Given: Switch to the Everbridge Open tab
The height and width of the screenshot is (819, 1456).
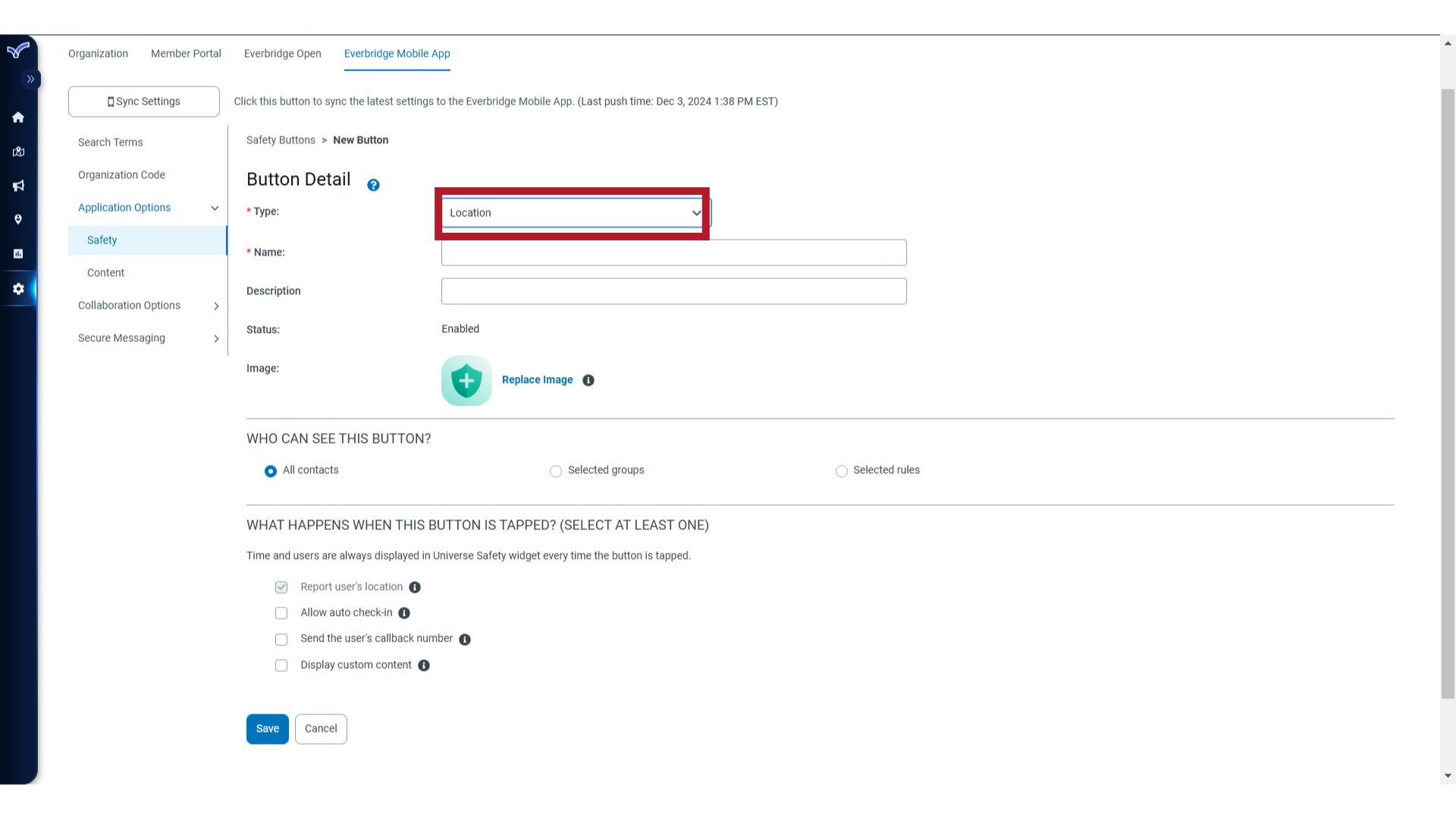Looking at the screenshot, I should [x=282, y=53].
